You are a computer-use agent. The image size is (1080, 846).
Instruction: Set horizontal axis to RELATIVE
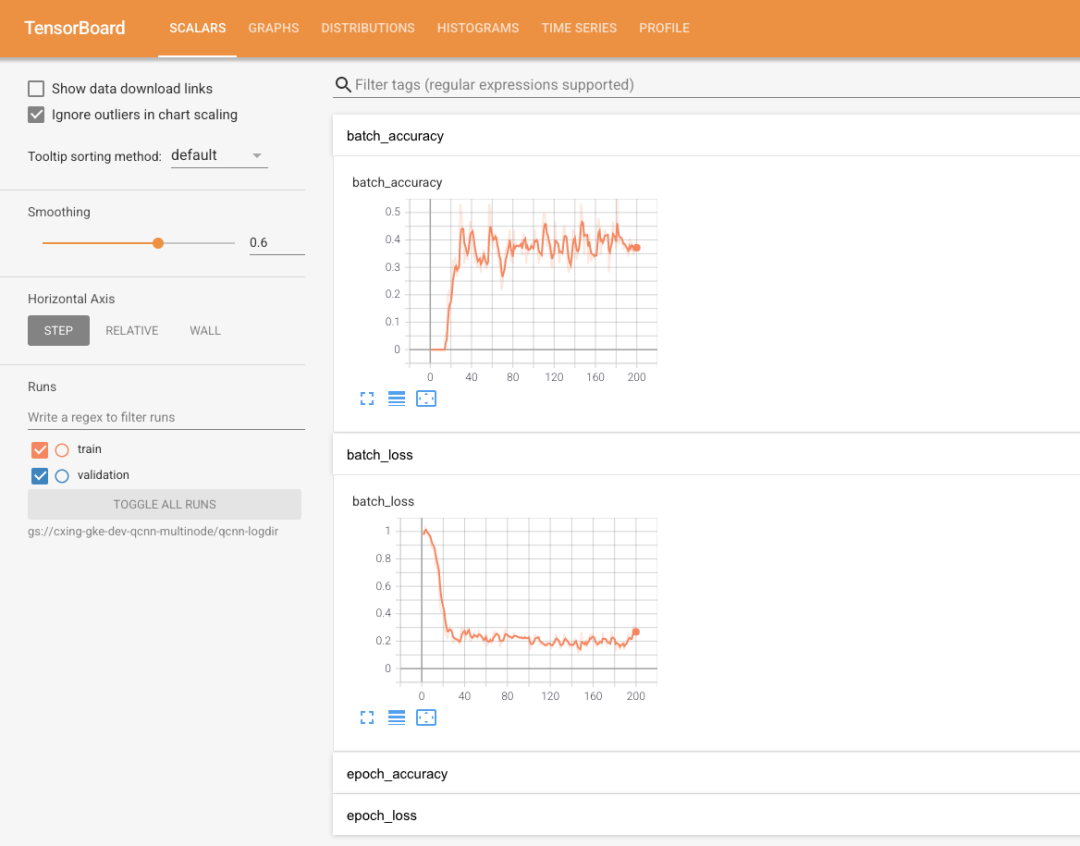click(x=132, y=331)
